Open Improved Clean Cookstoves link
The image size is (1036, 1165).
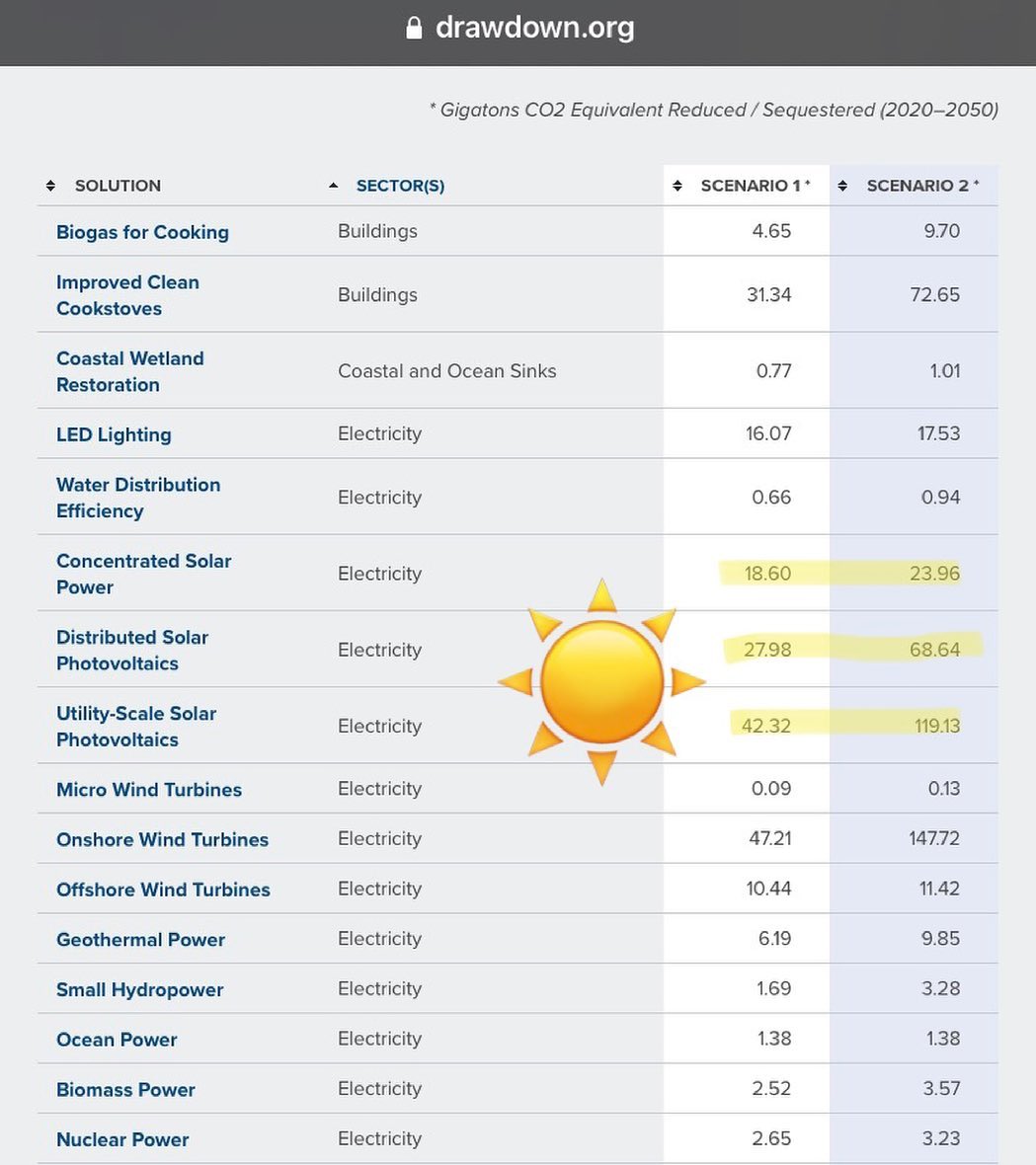(x=127, y=295)
